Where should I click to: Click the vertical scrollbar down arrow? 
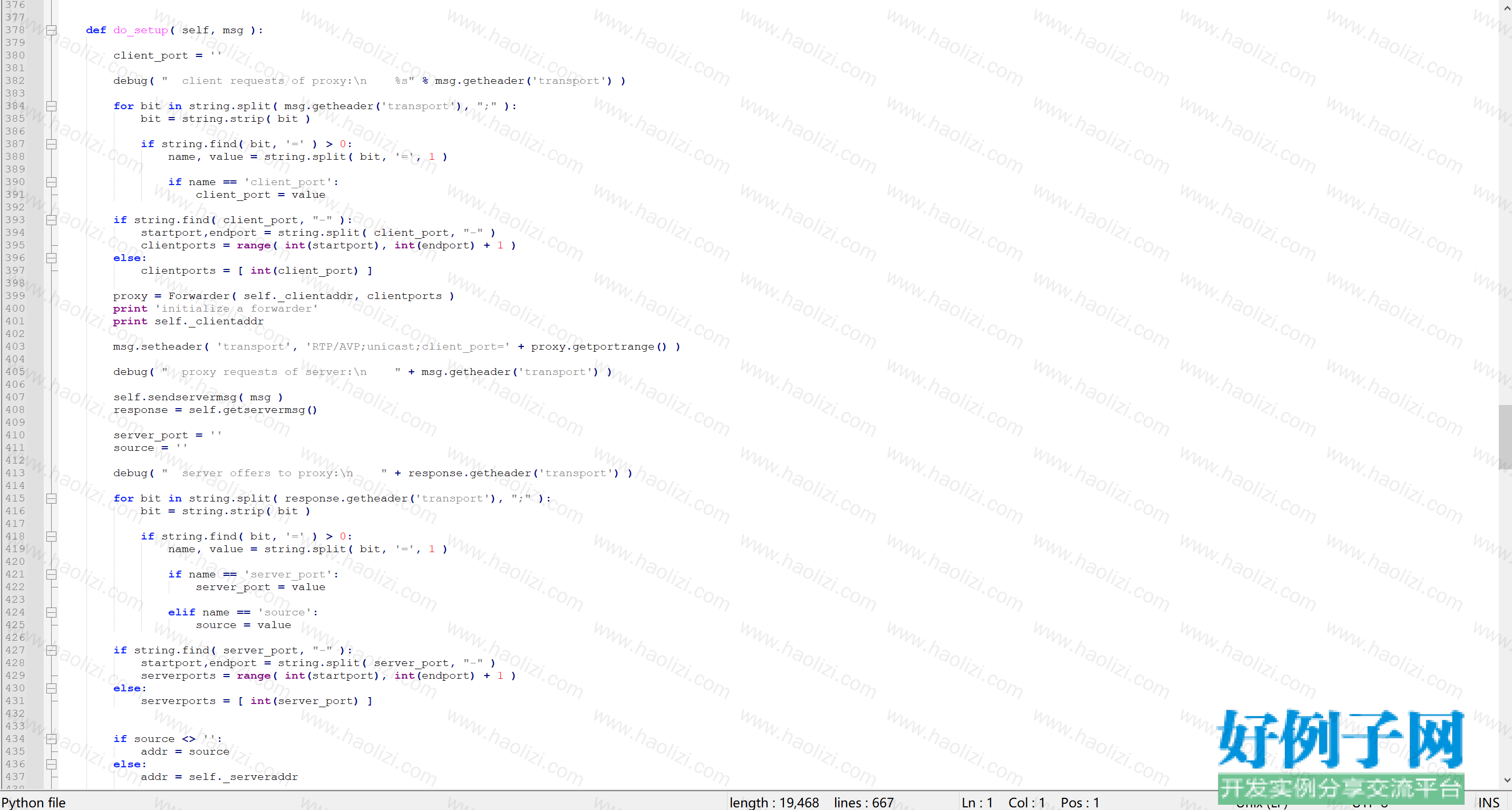pyautogui.click(x=1506, y=780)
